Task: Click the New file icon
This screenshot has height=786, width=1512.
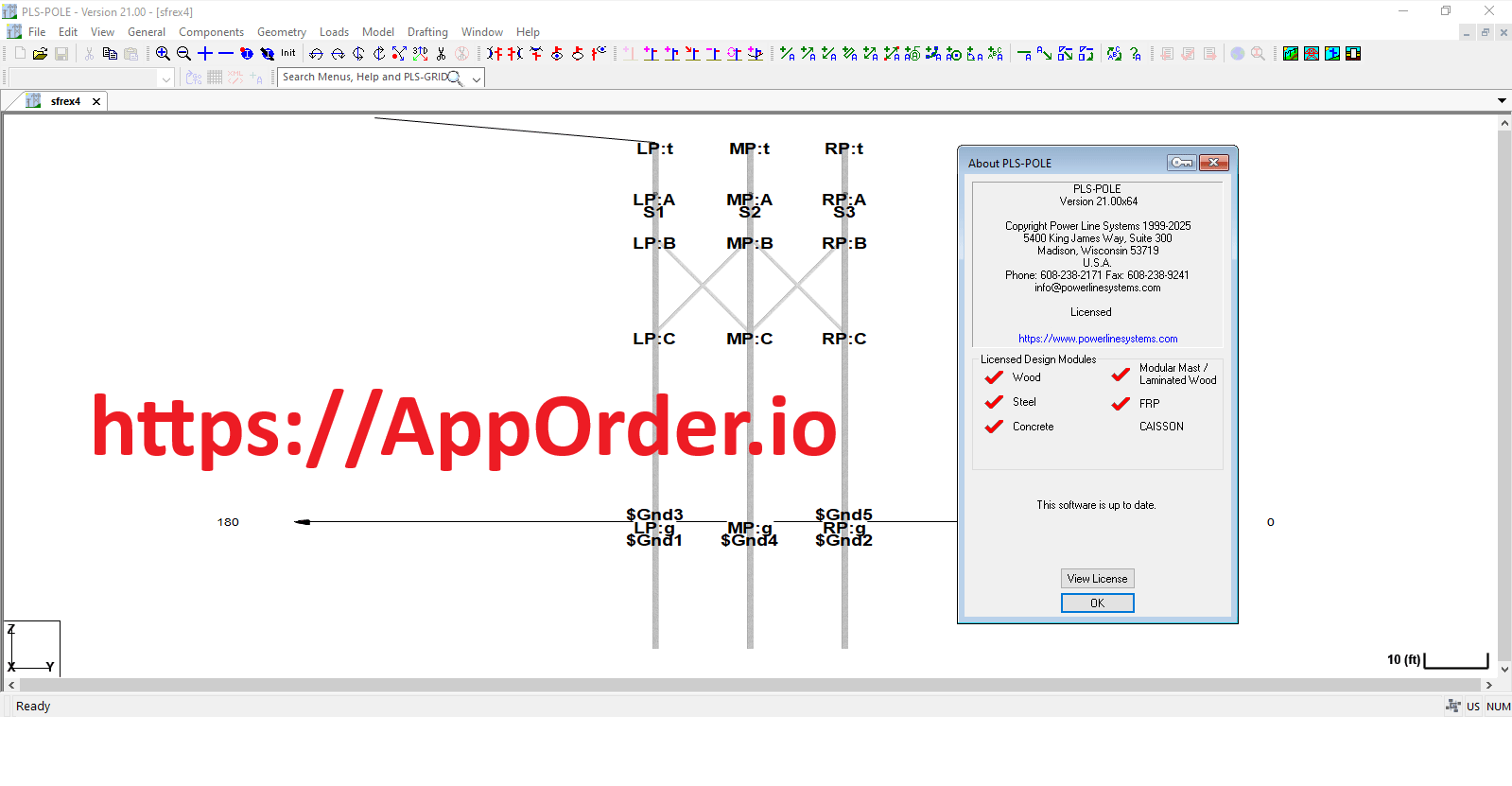Action: pyautogui.click(x=20, y=54)
